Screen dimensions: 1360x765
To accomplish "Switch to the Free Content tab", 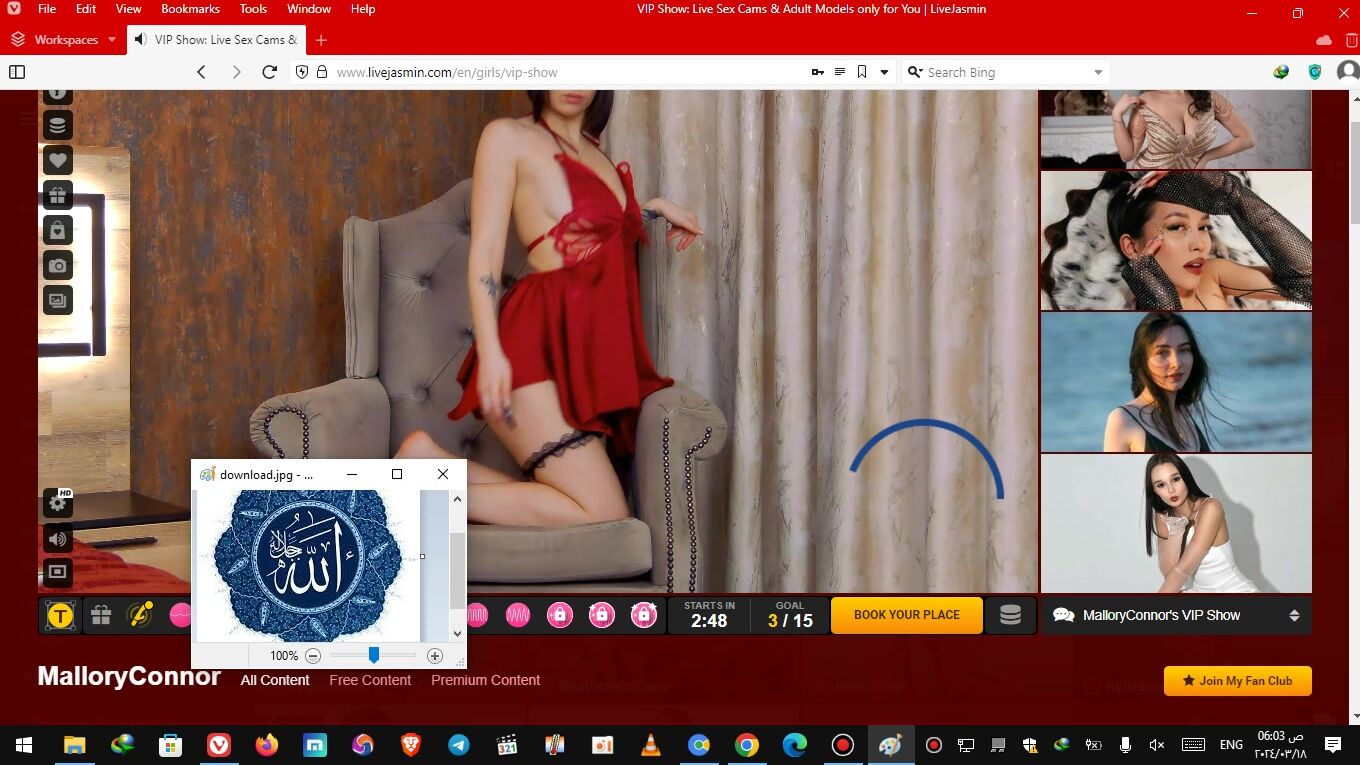I will pos(370,680).
